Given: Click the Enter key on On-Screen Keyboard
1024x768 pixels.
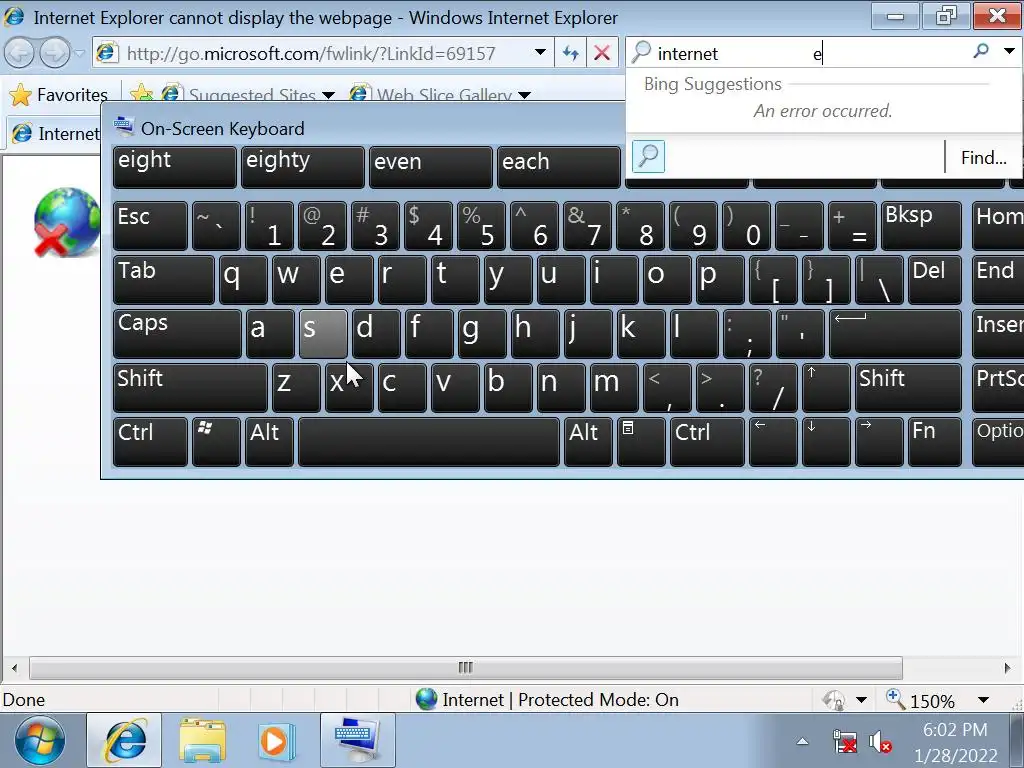Looking at the screenshot, I should point(895,334).
